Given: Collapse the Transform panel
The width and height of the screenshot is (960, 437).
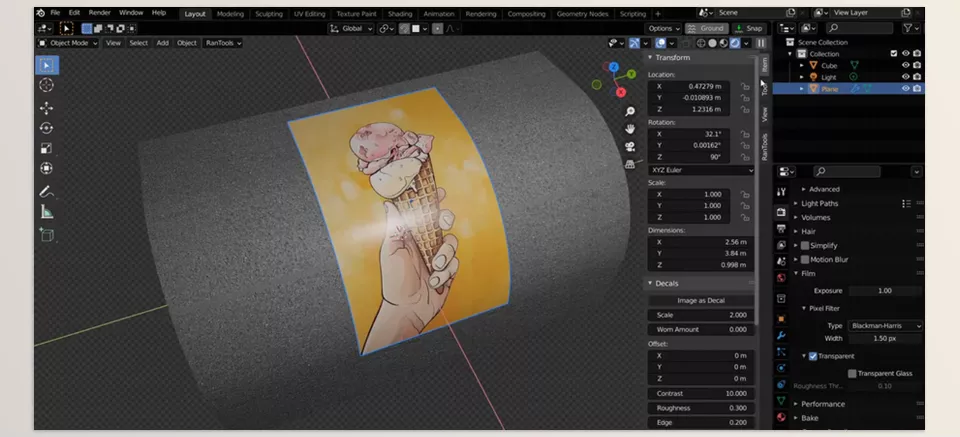Looking at the screenshot, I should (650, 58).
